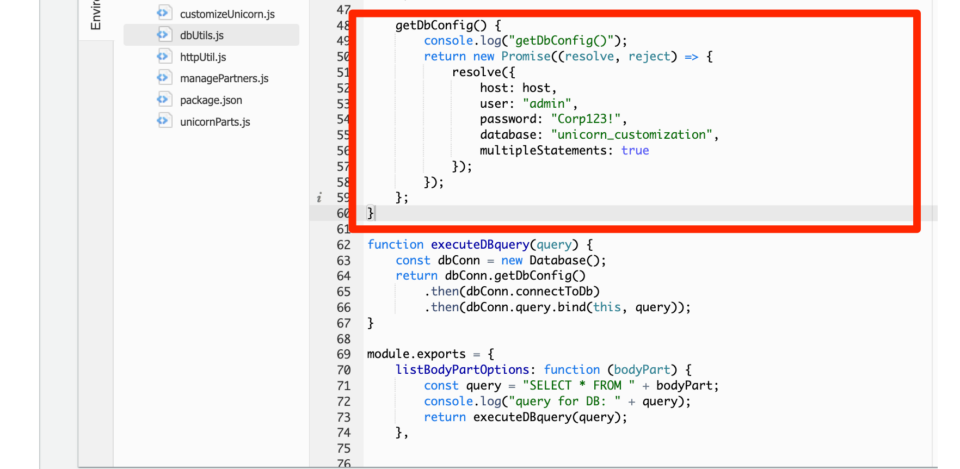Viewport: 960px width, 469px height.
Task: Select the package.json file name
Action: coord(211,100)
